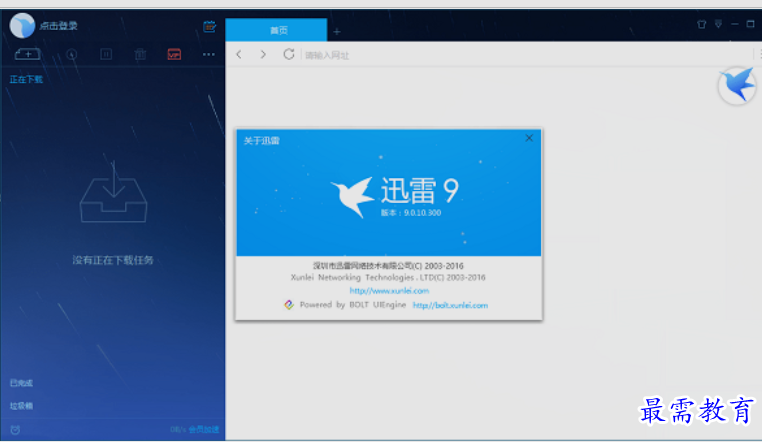Open the main menu dropdown icon
Image resolution: width=762 pixels, height=442 pixels.
click(x=718, y=24)
